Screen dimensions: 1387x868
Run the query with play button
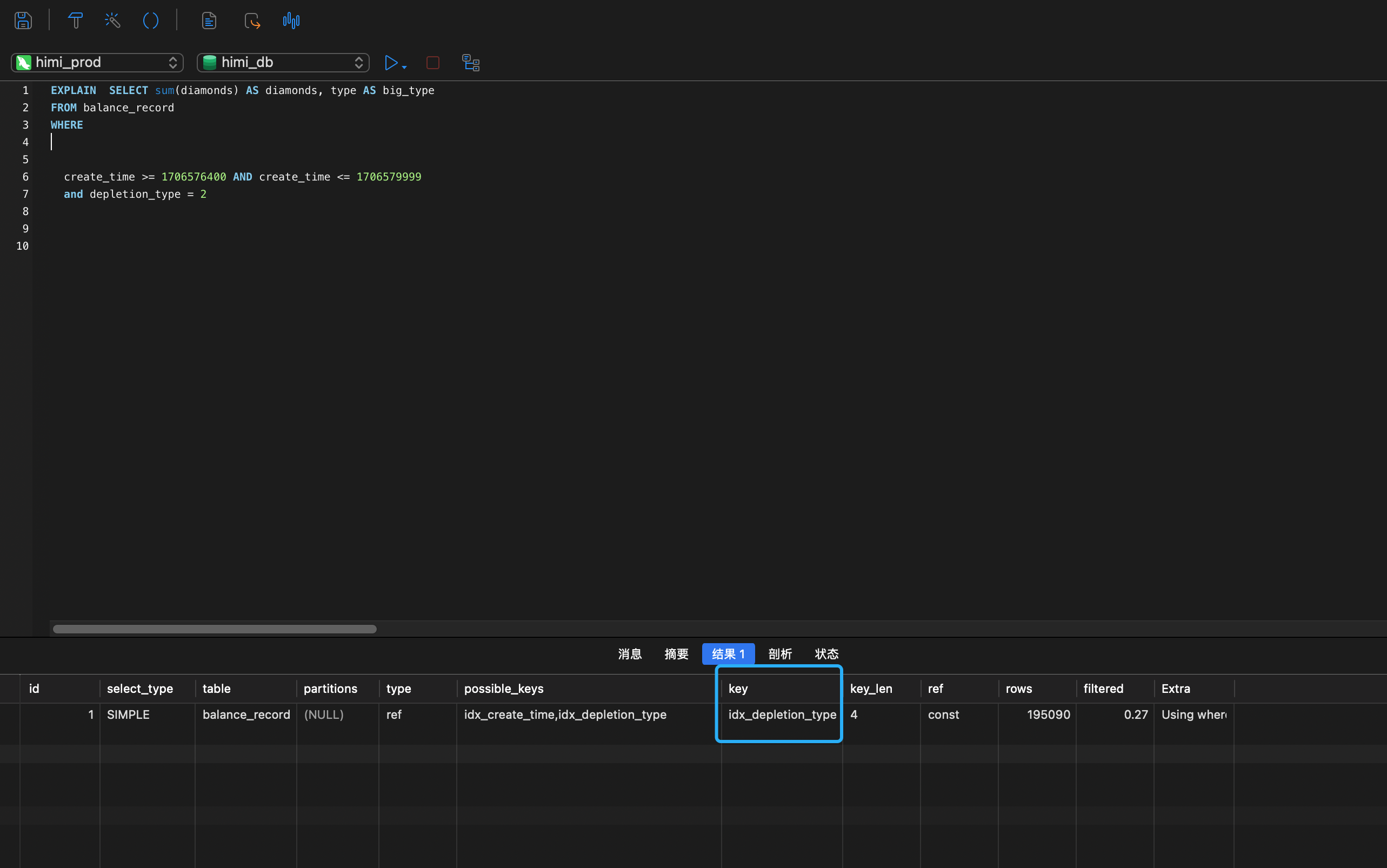click(x=391, y=63)
